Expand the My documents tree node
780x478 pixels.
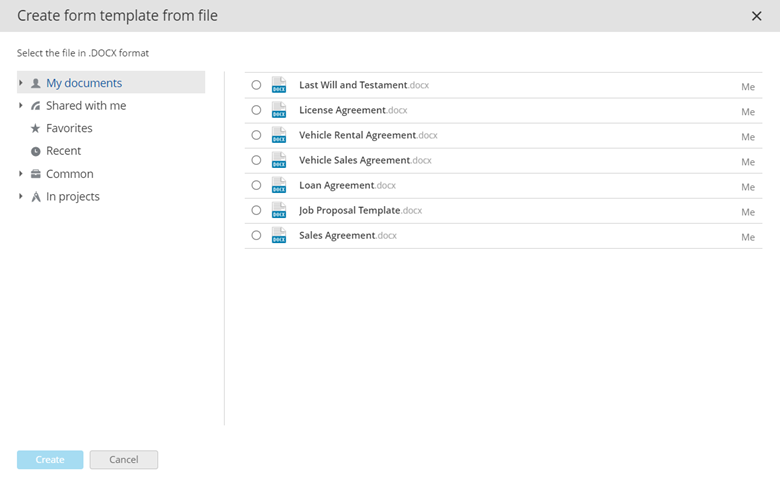pos(21,83)
